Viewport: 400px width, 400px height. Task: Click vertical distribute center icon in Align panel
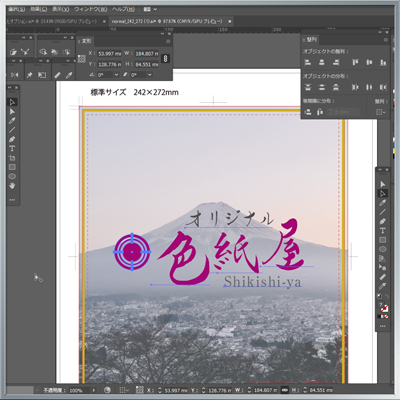322,87
